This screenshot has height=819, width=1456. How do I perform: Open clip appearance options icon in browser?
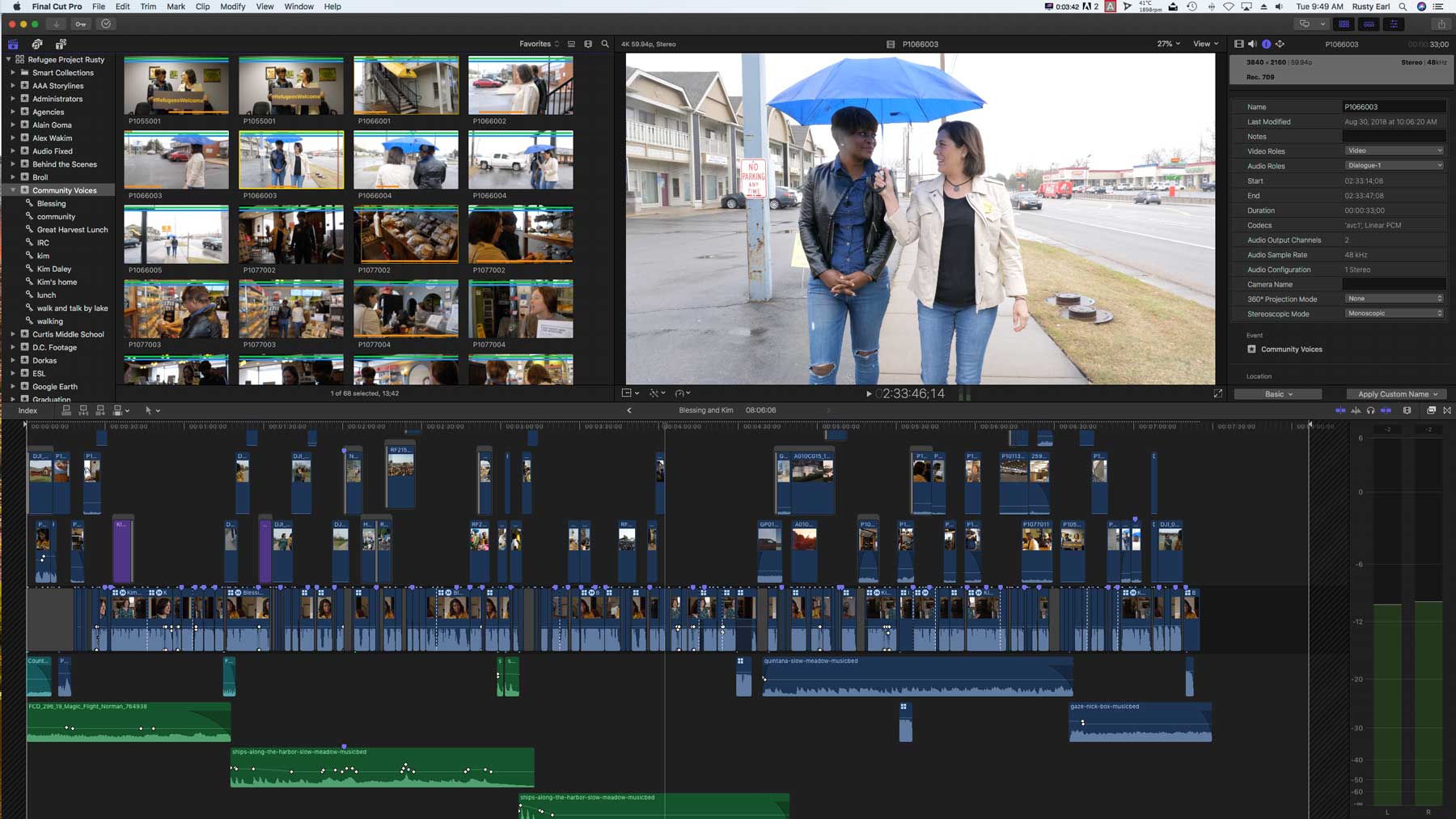(588, 45)
